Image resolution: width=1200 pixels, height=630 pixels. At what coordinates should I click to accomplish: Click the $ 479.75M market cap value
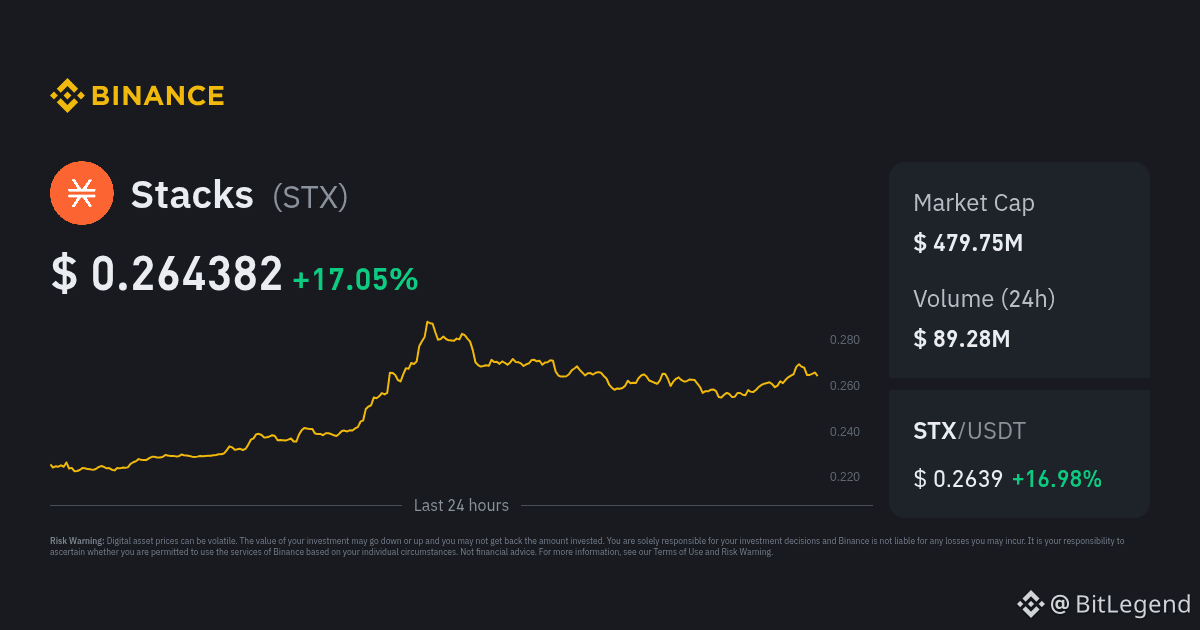click(x=968, y=242)
